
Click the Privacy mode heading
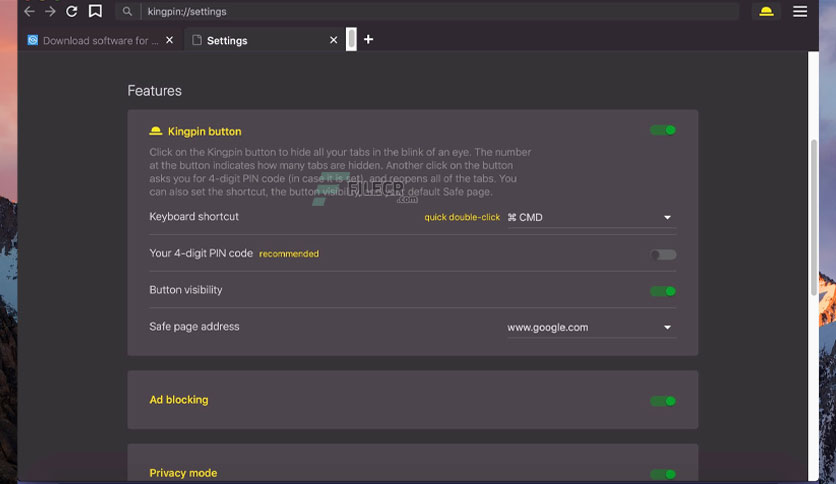click(x=183, y=473)
